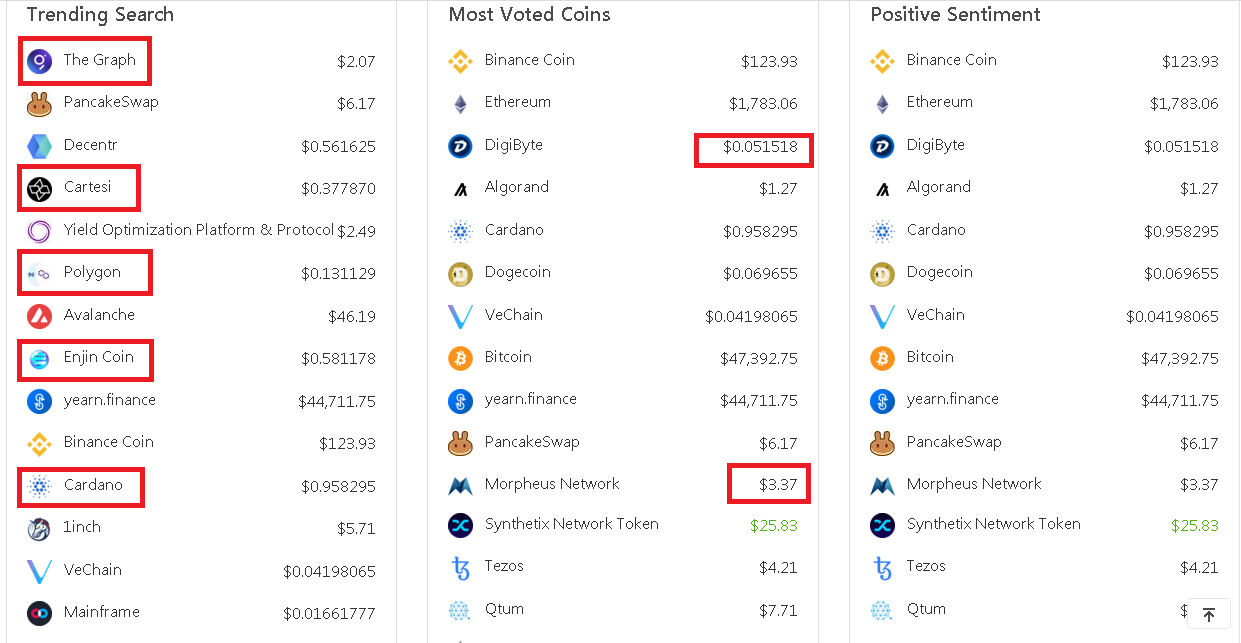This screenshot has width=1241, height=643.
Task: Open Cartesi in Trending Search
Action: 88,187
